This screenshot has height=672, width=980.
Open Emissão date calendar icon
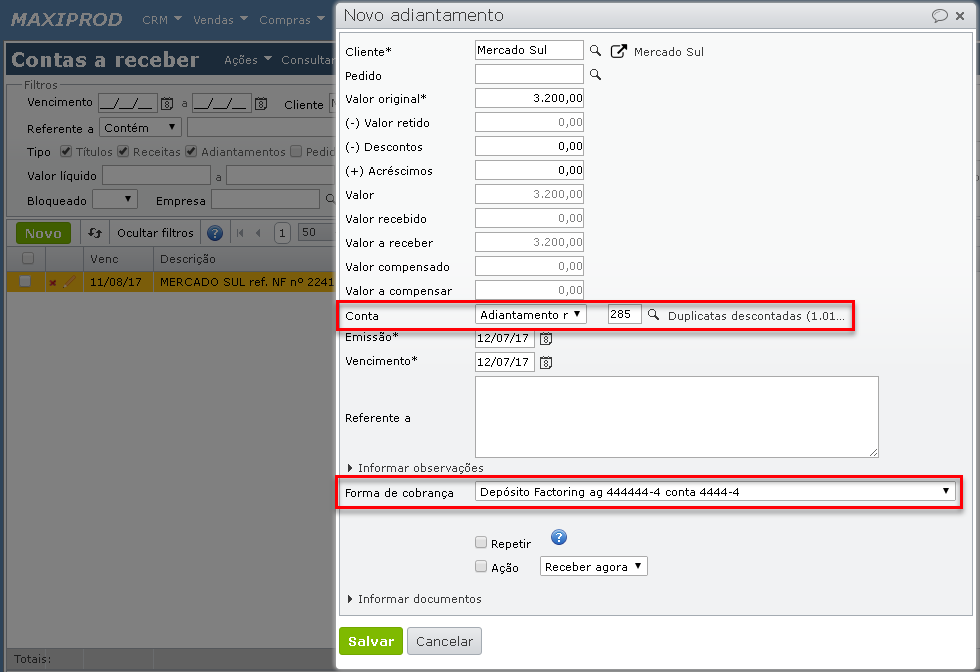(546, 339)
